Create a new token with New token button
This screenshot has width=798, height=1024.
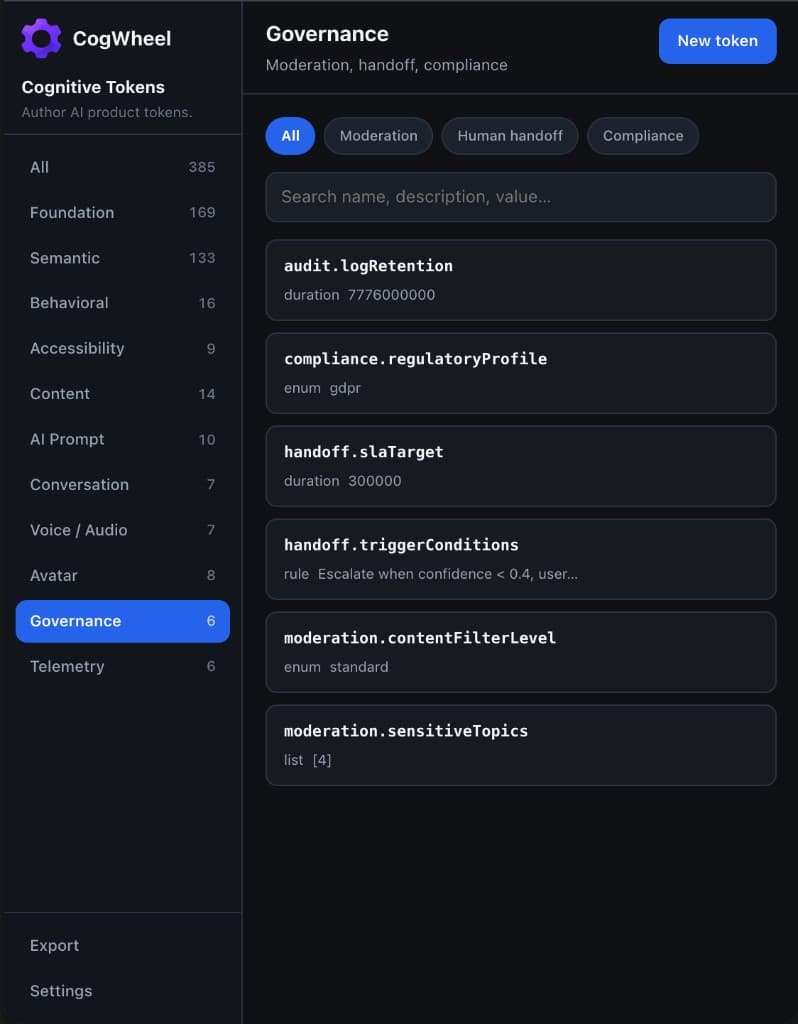click(717, 41)
